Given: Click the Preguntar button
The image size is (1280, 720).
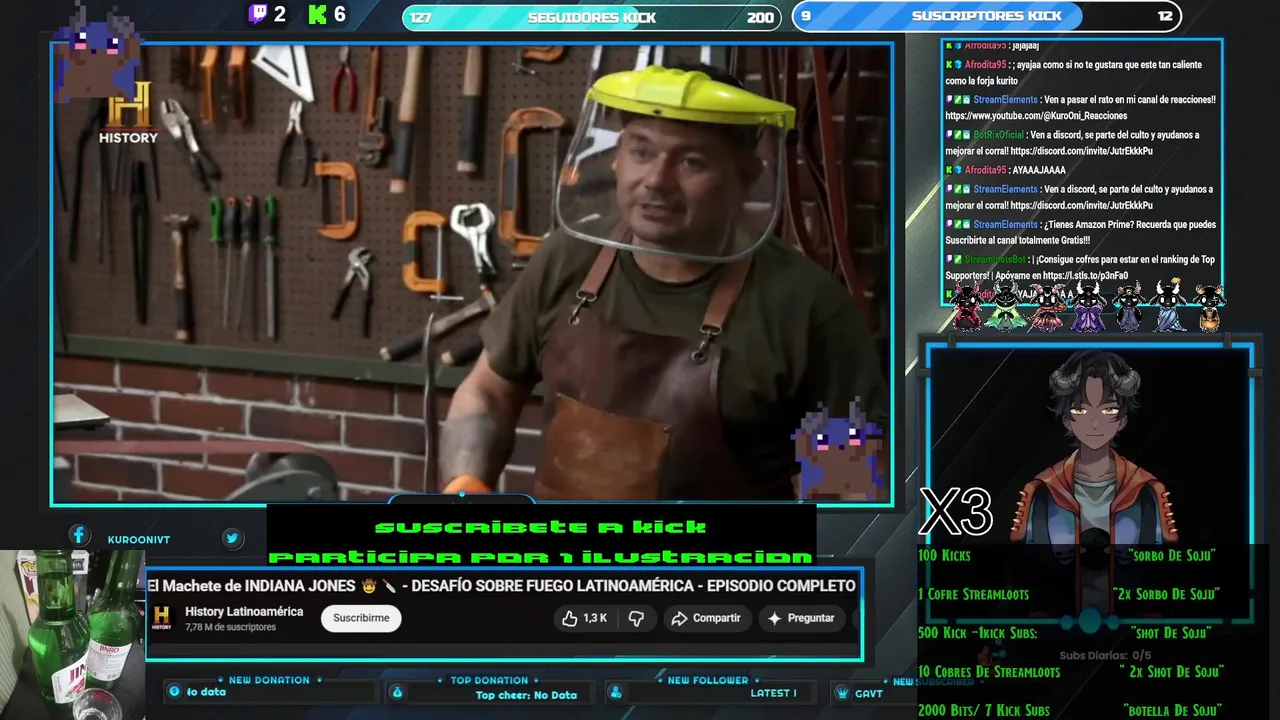Looking at the screenshot, I should (800, 618).
